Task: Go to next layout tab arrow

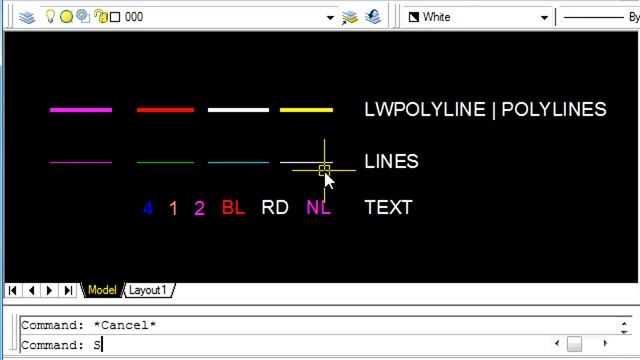Action: (x=50, y=290)
